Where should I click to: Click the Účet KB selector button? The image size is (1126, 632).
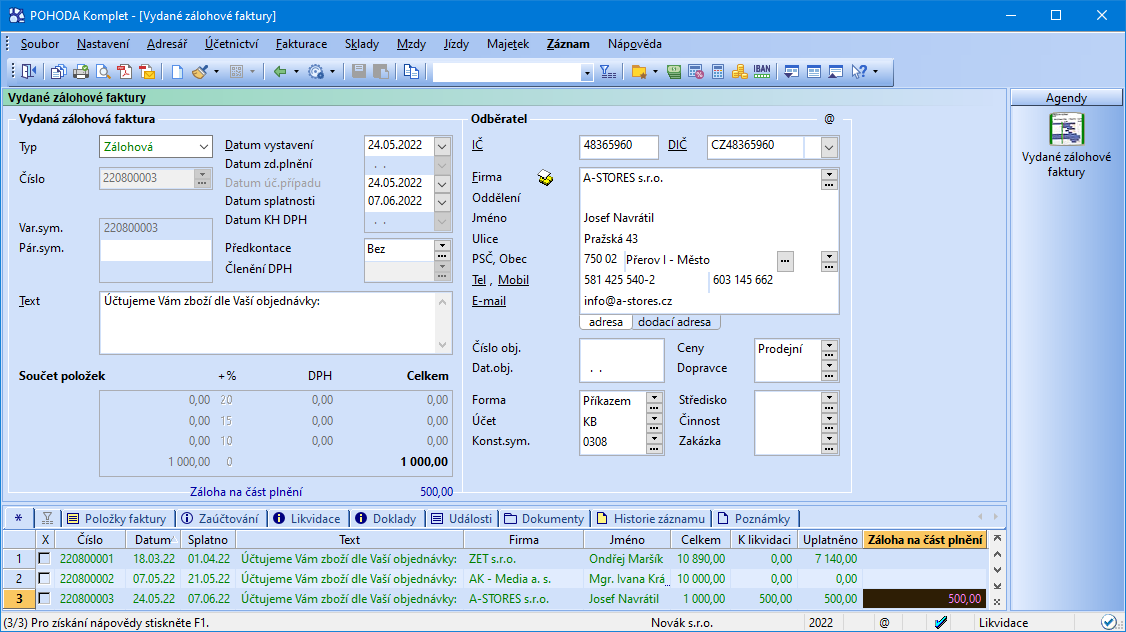(x=653, y=422)
